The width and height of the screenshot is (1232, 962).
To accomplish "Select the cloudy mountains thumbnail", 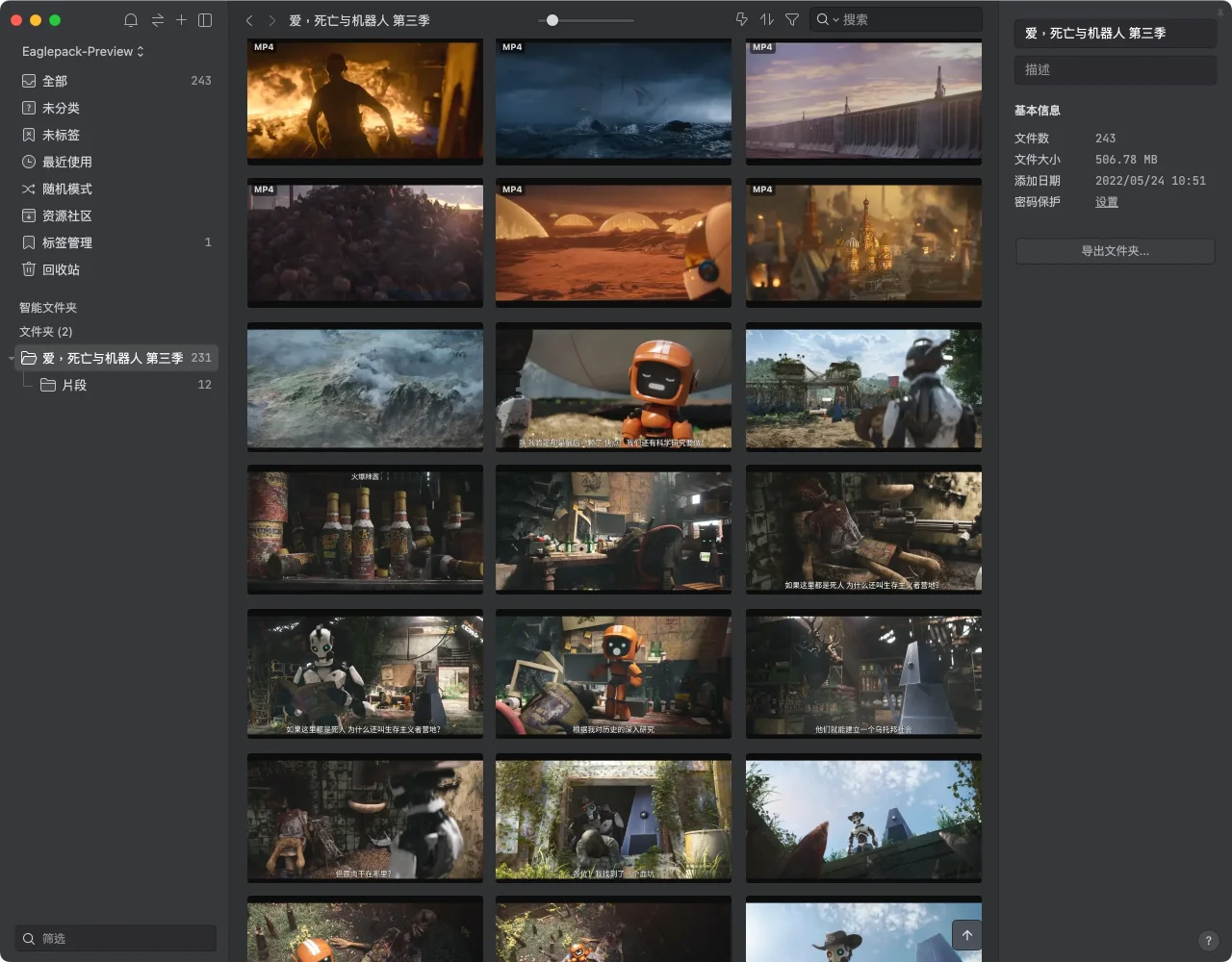I will pyautogui.click(x=366, y=387).
